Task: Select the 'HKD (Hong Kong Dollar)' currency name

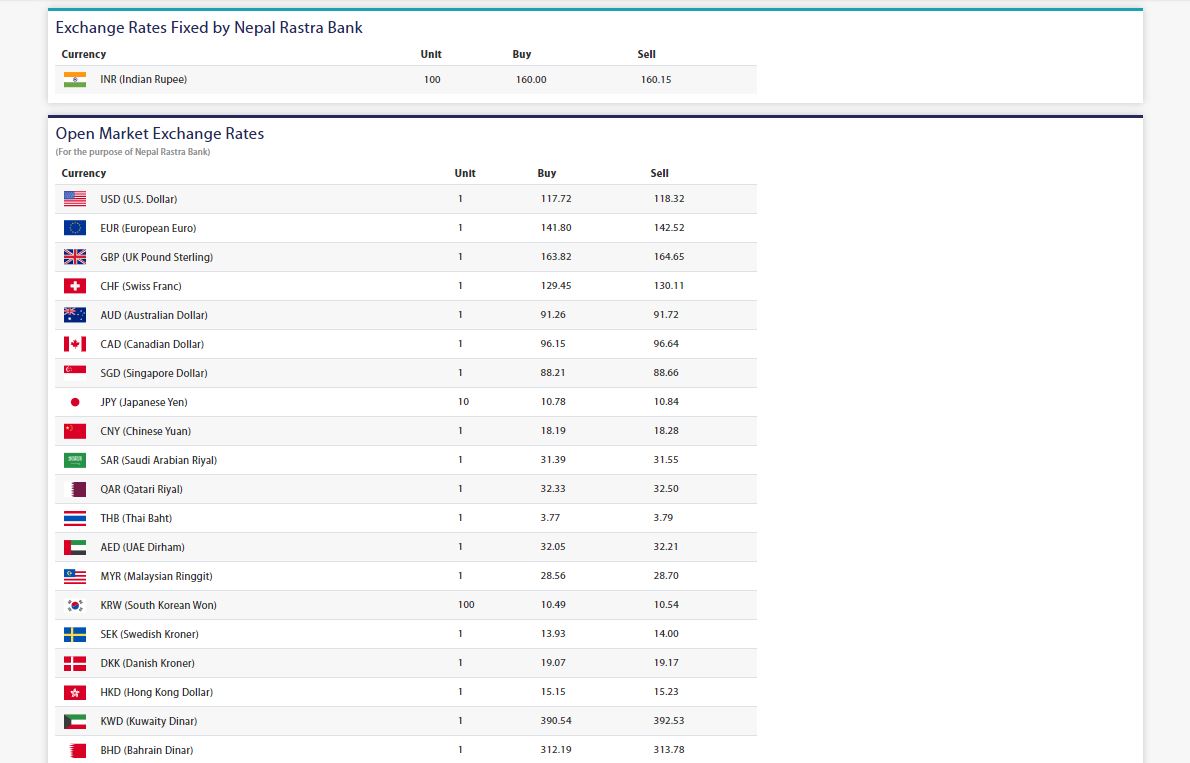Action: click(x=157, y=692)
